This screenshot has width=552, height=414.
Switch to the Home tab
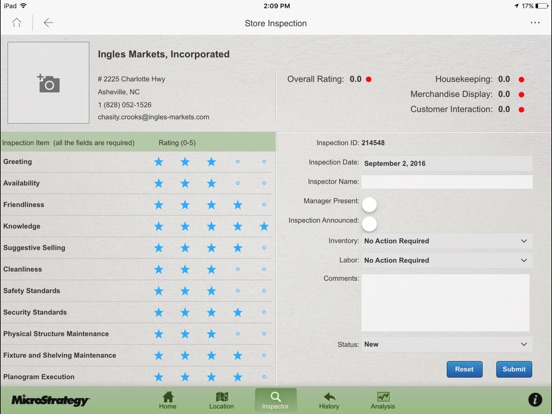[x=168, y=400]
